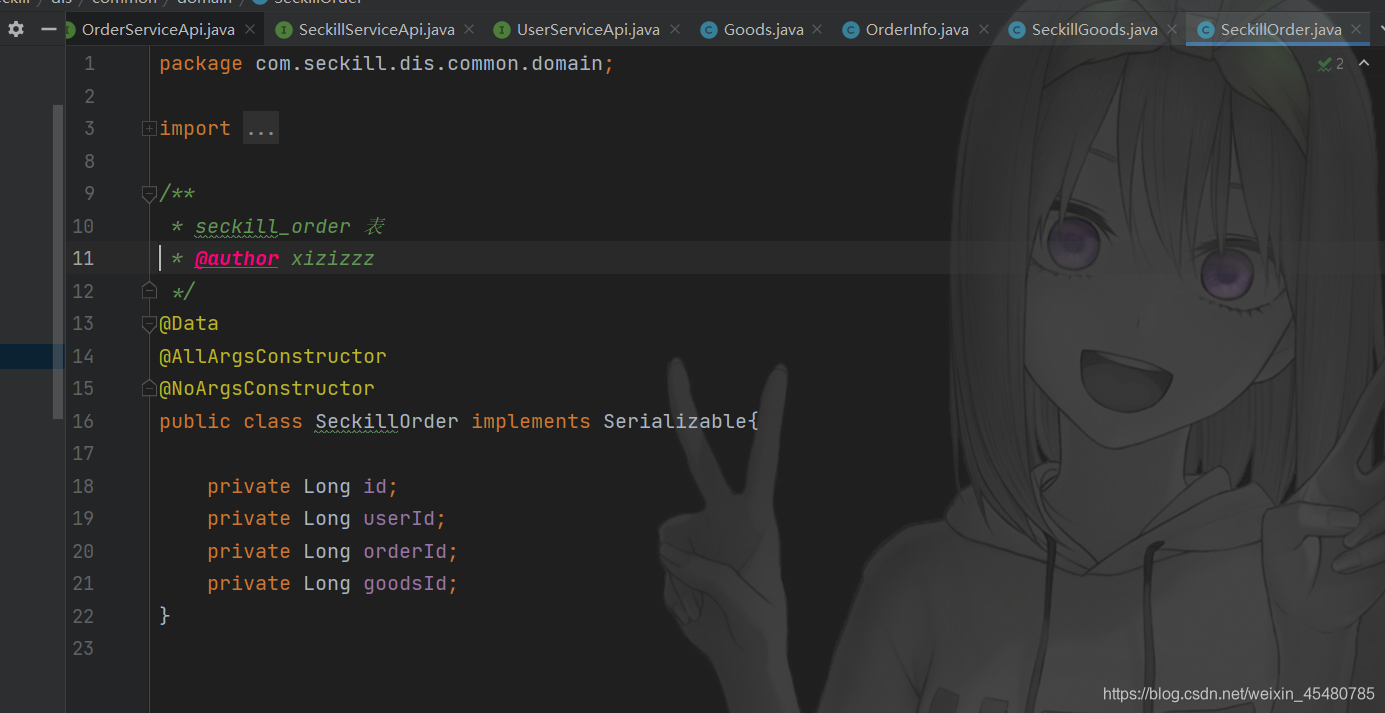Click the Serializable interface name
The image size is (1385, 713).
675,421
